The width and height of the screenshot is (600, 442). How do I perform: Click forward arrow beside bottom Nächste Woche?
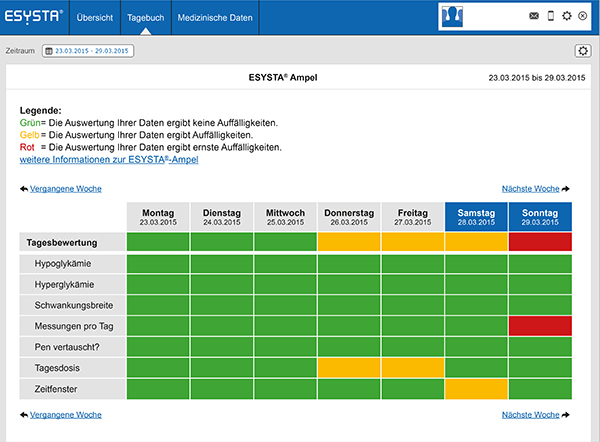click(566, 415)
